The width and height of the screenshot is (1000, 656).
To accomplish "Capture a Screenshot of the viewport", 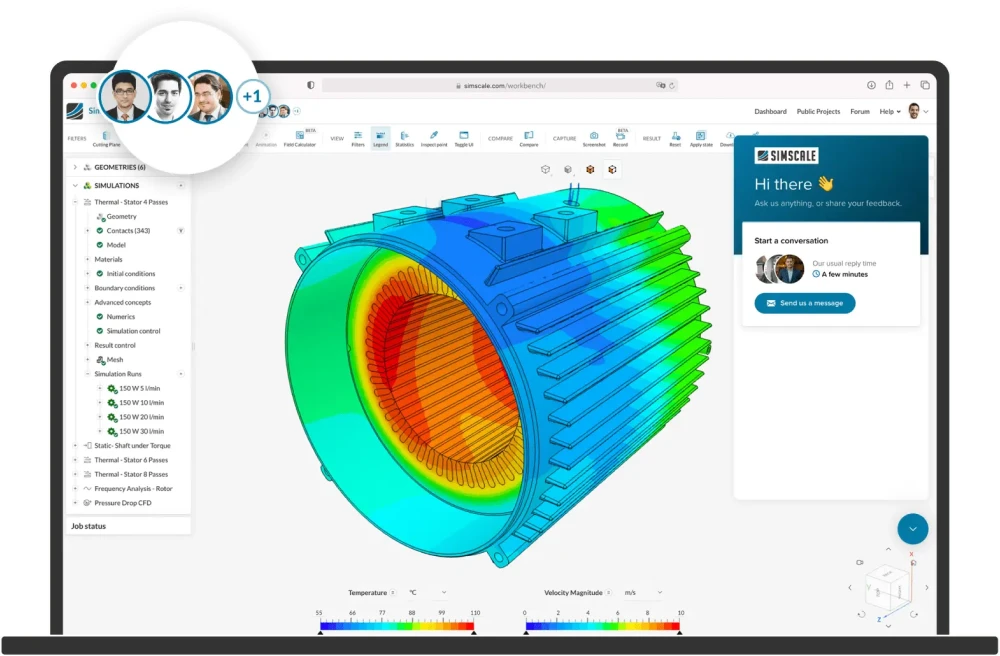I will (x=594, y=135).
